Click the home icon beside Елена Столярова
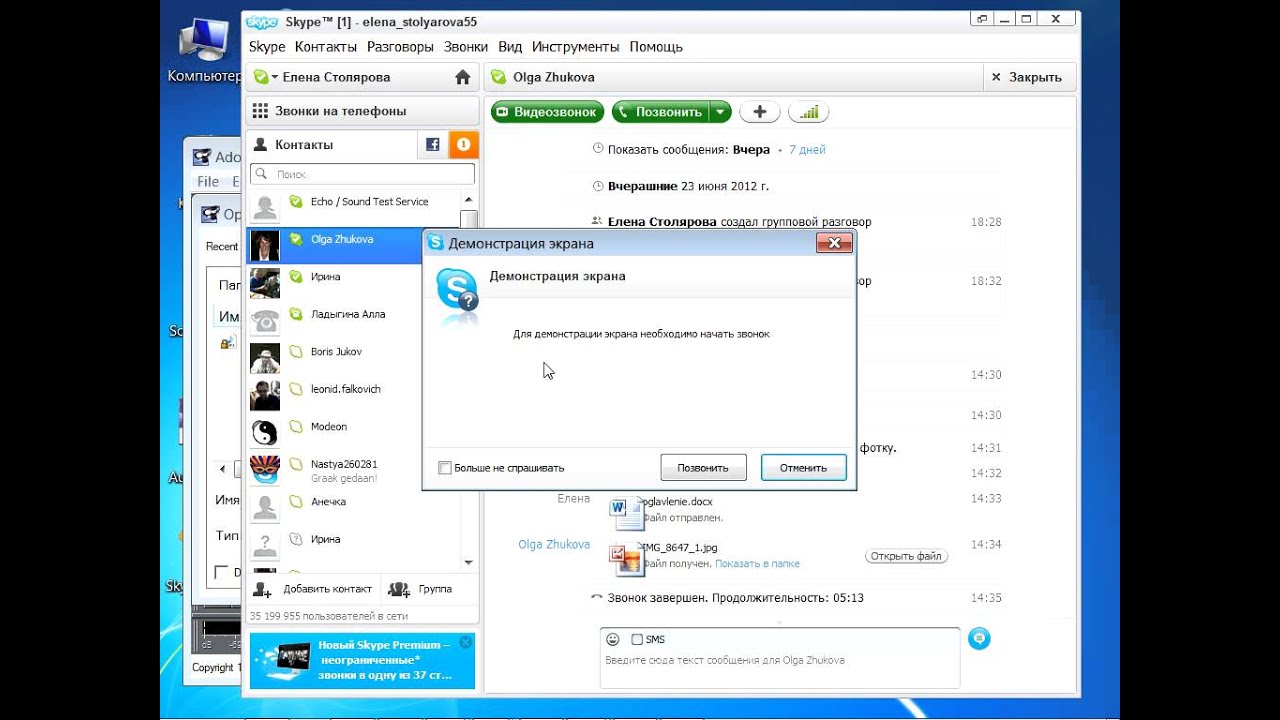1280x720 pixels. click(462, 77)
